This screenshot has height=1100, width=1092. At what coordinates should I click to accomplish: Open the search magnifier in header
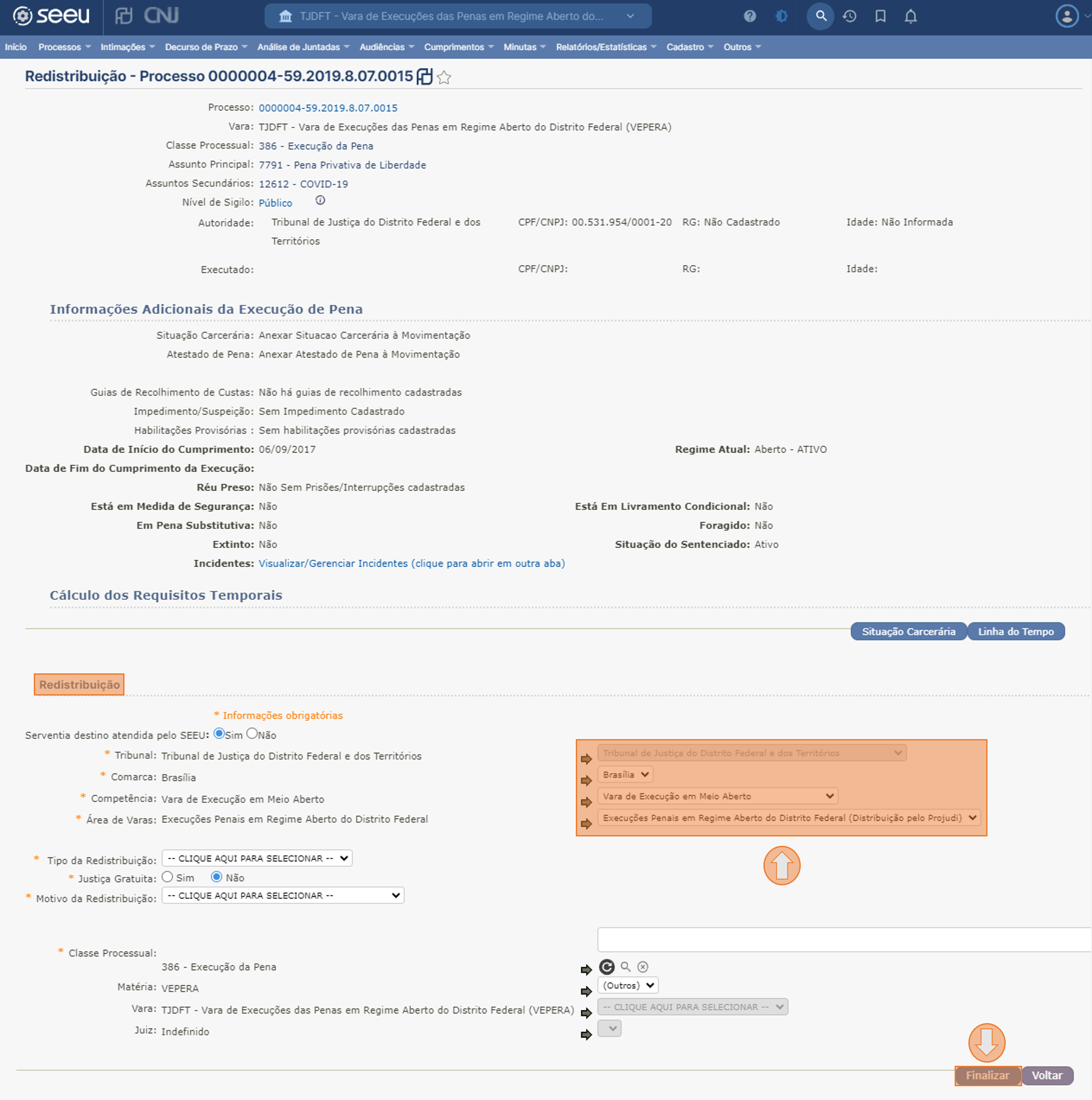click(820, 16)
